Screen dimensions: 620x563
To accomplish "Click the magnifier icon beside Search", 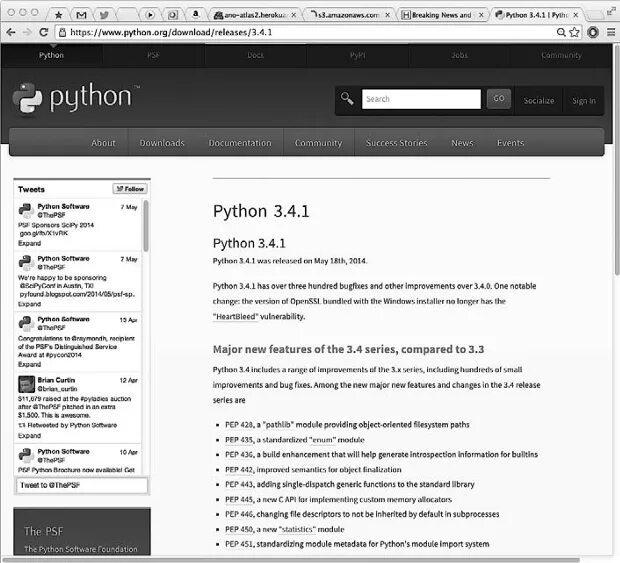I will click(x=347, y=98).
